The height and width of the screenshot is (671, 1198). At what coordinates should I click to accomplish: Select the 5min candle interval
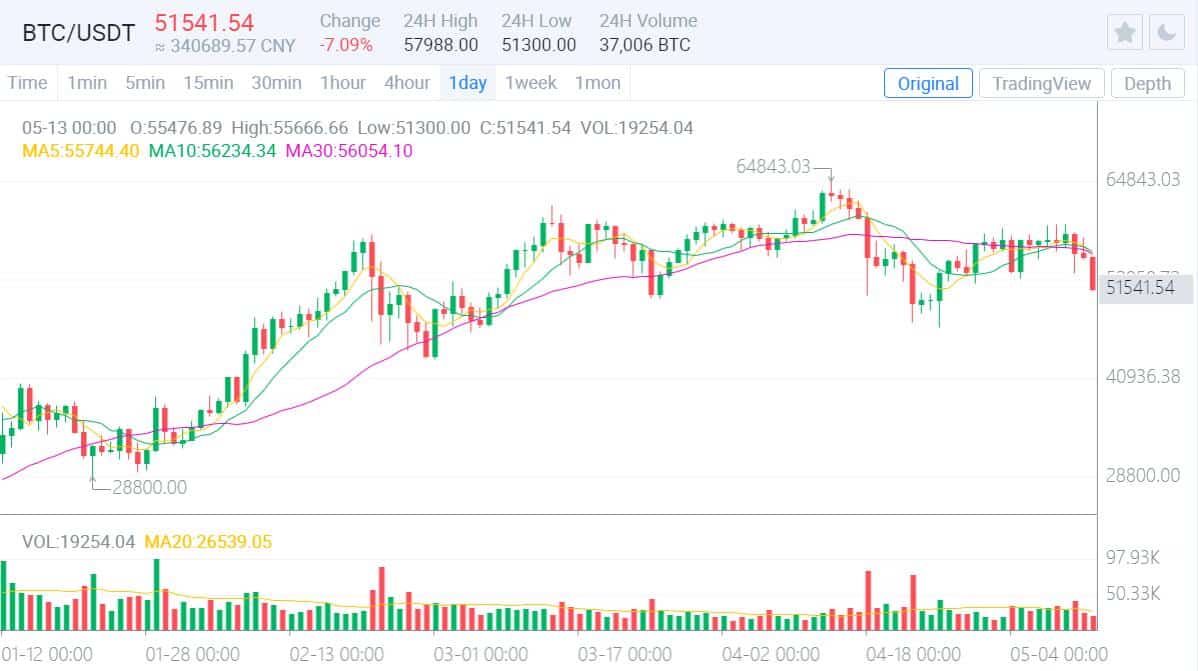tap(145, 83)
